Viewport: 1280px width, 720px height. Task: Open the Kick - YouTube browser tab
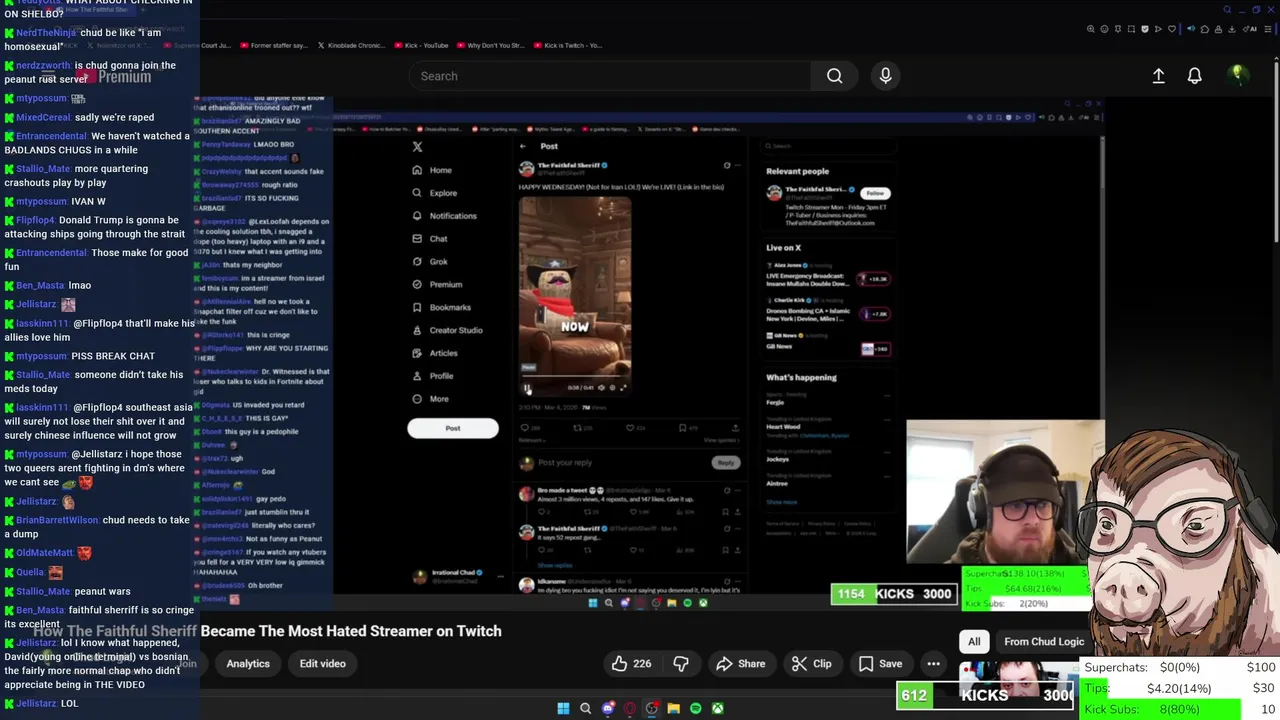(420, 45)
